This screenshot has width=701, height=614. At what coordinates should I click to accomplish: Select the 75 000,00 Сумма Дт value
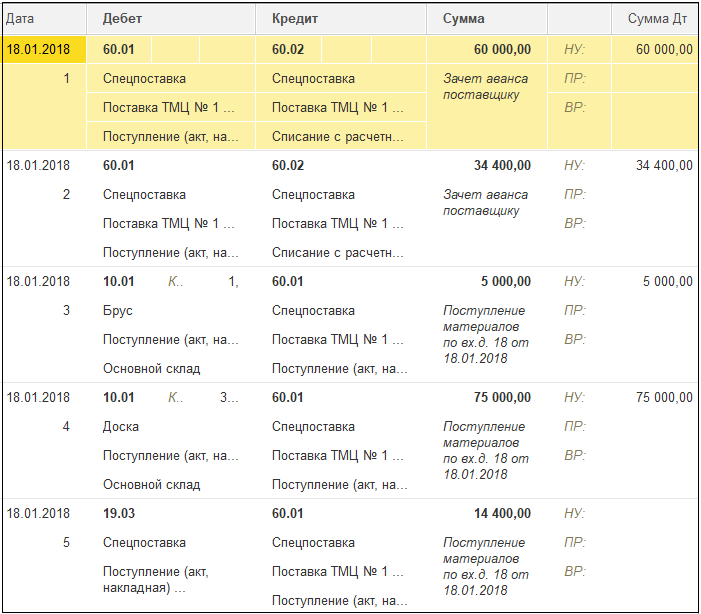pos(664,398)
